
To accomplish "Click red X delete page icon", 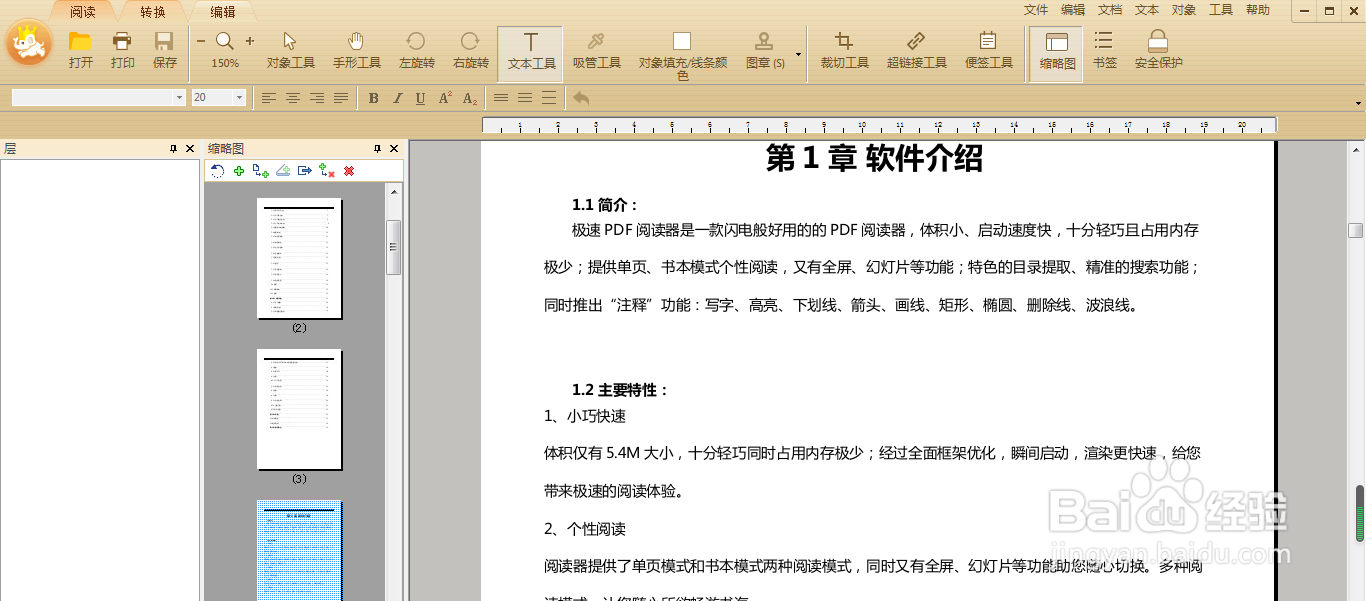I will point(349,171).
